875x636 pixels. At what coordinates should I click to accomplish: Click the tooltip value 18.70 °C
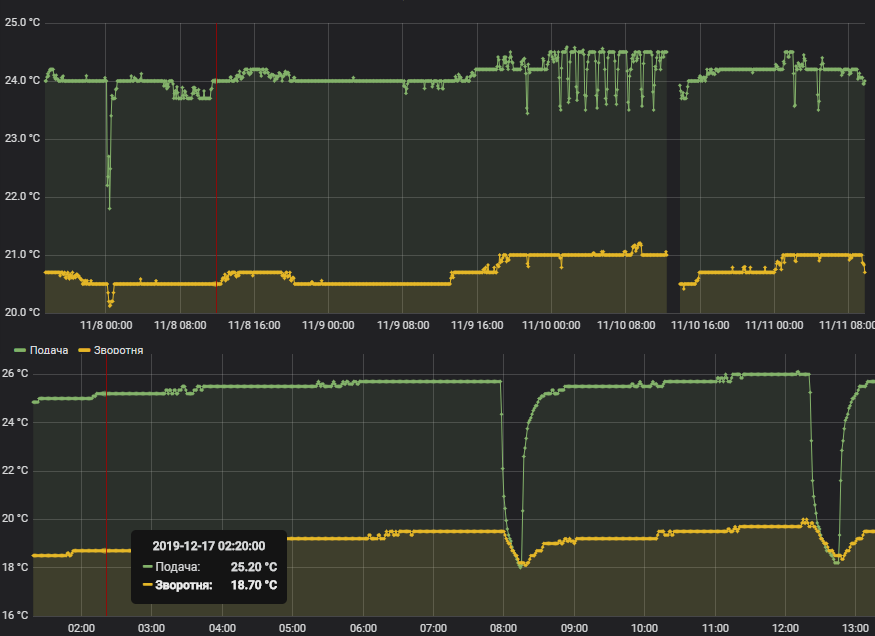point(254,586)
